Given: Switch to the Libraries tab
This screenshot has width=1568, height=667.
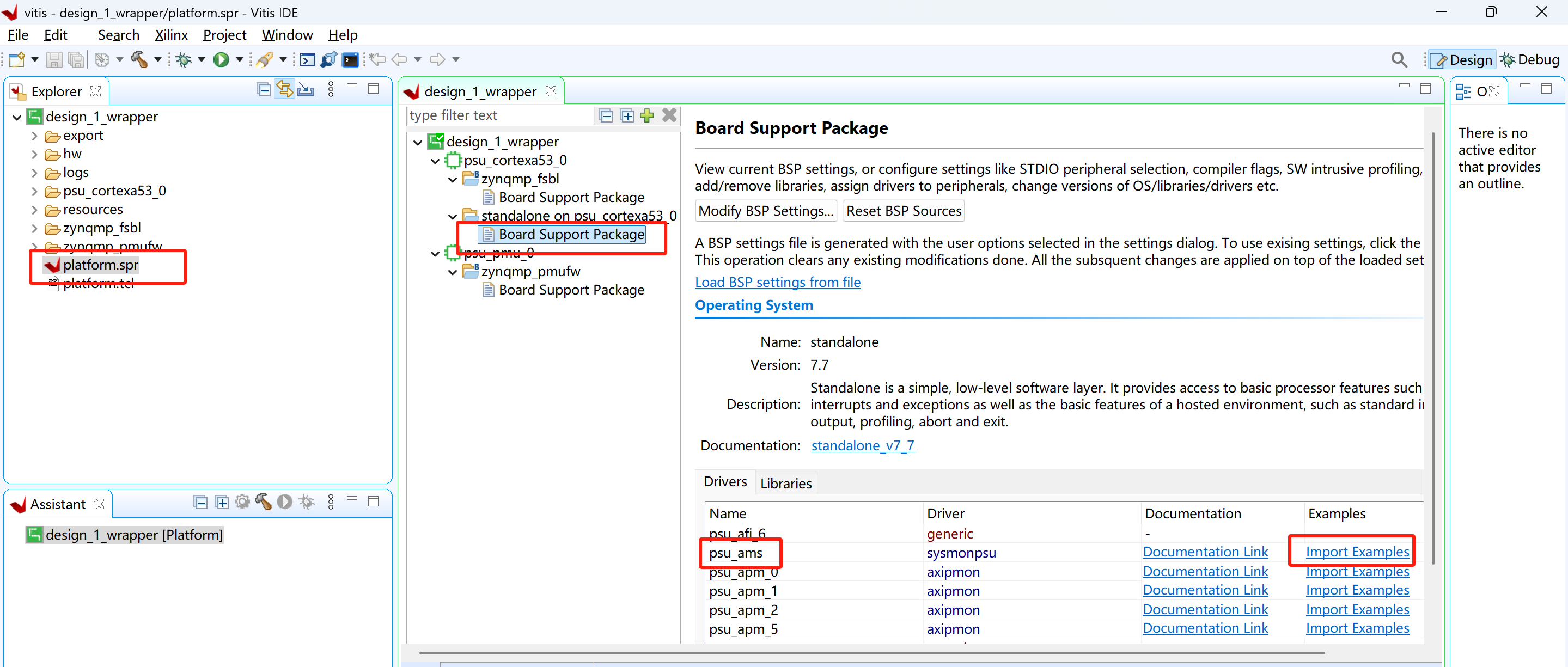Looking at the screenshot, I should click(x=785, y=483).
